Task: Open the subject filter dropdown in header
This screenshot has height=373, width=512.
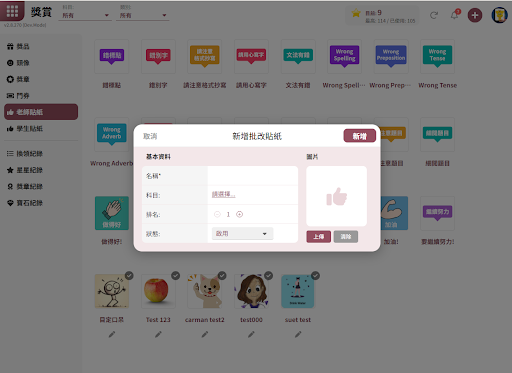Action: click(85, 15)
